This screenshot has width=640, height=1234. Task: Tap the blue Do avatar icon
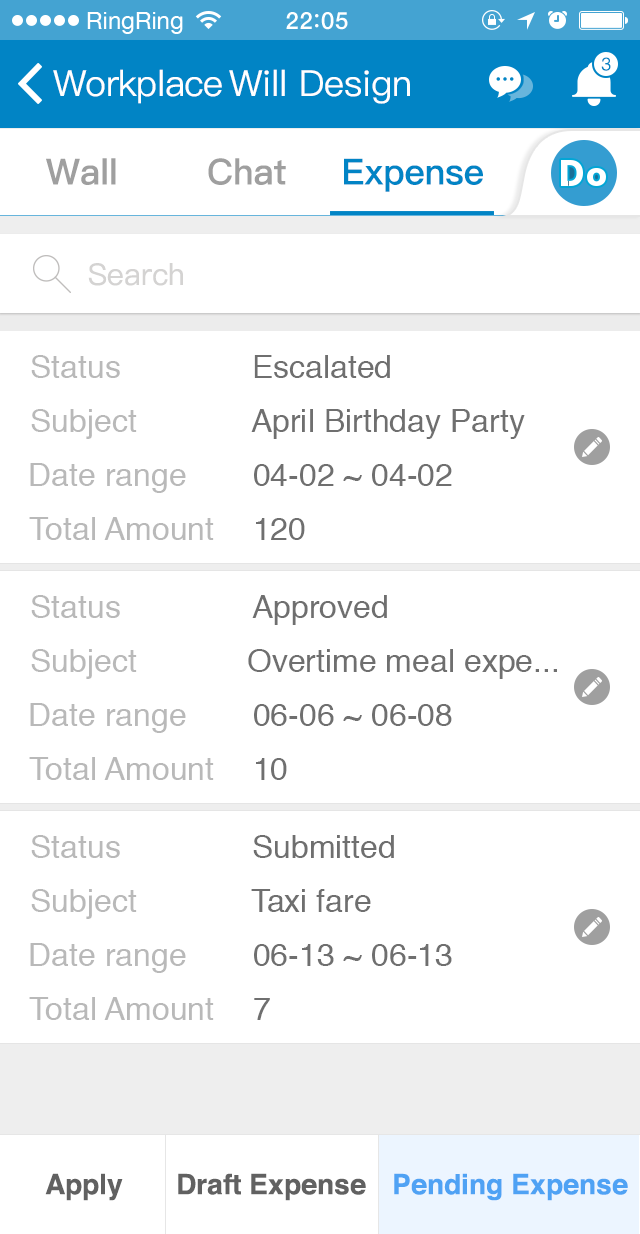tap(584, 174)
